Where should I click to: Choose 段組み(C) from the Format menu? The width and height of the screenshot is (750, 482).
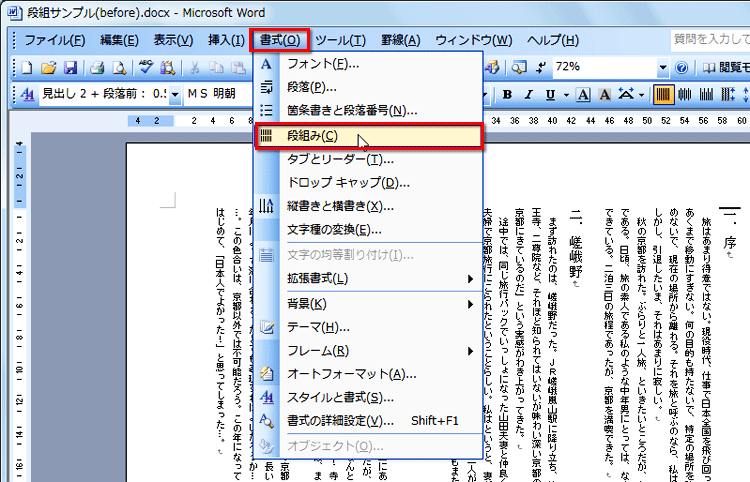(369, 136)
